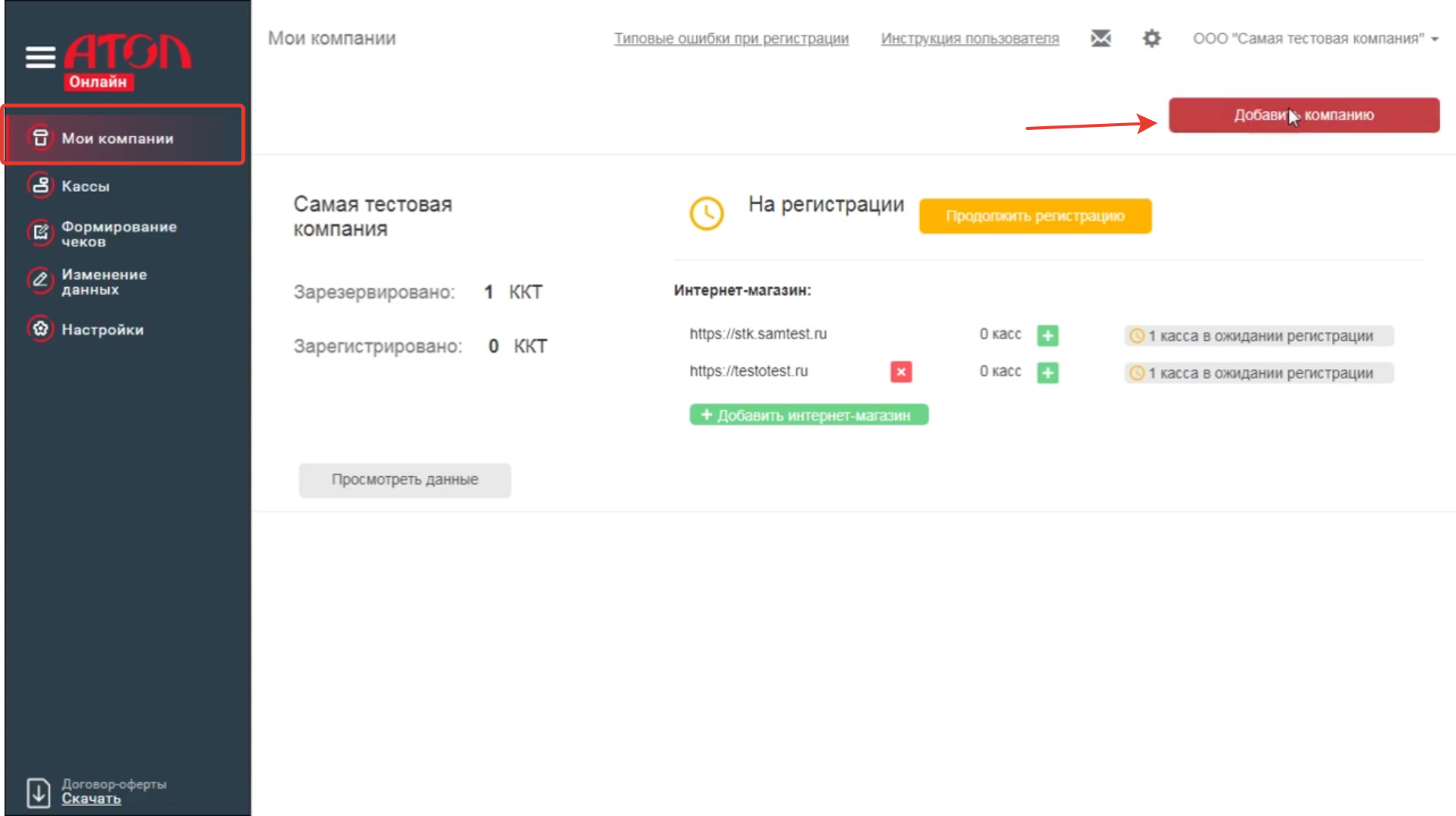Click green plus icon for stk.samtest.ru
Screen dimensions: 1456x816
click(x=1048, y=335)
